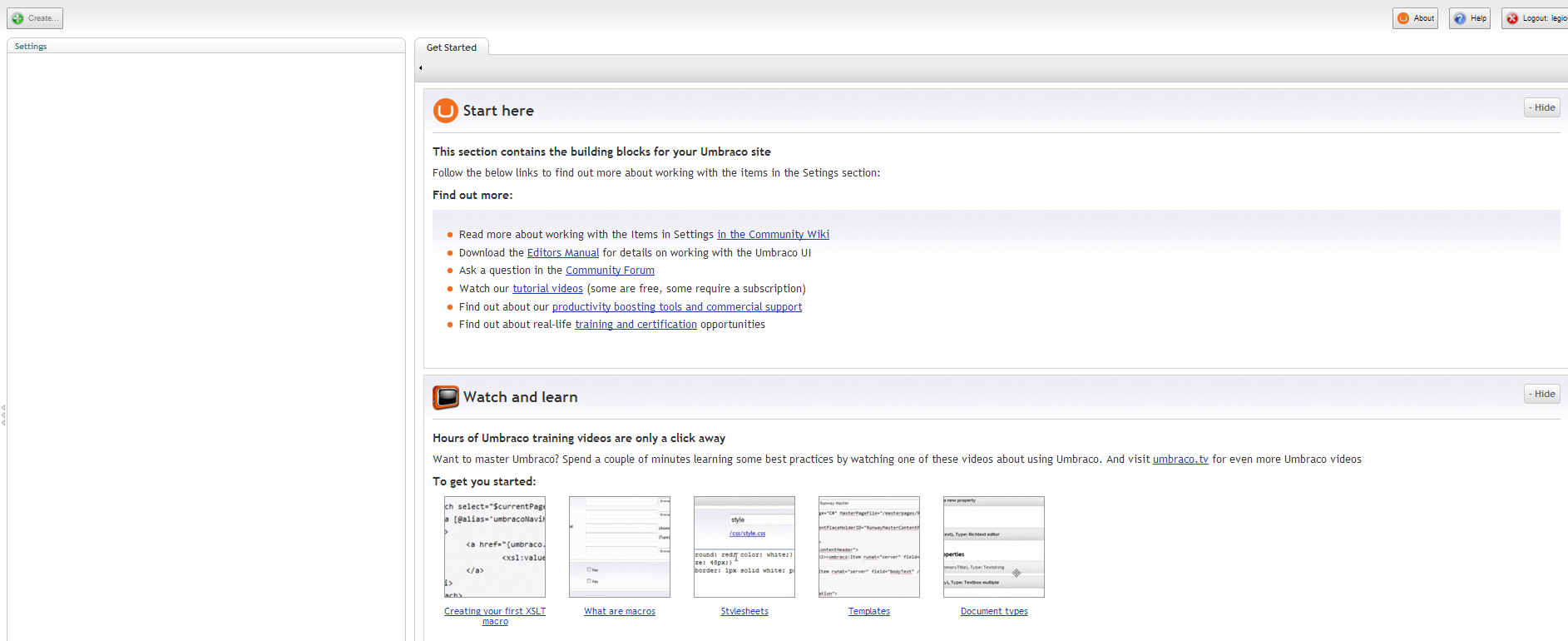The image size is (1568, 641).
Task: Play the Stylesheets video thumbnail
Action: pyautogui.click(x=744, y=547)
